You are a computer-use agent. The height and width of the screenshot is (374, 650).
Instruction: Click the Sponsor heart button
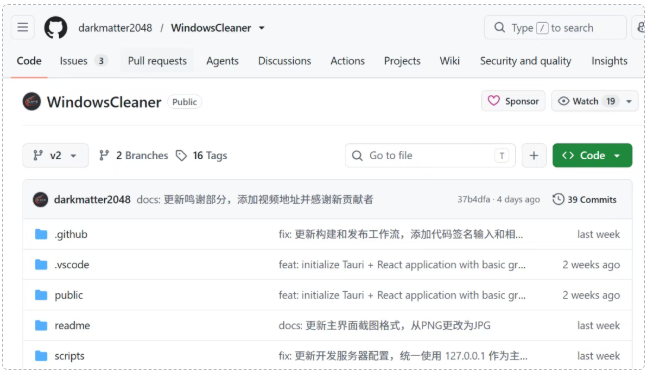pos(513,101)
